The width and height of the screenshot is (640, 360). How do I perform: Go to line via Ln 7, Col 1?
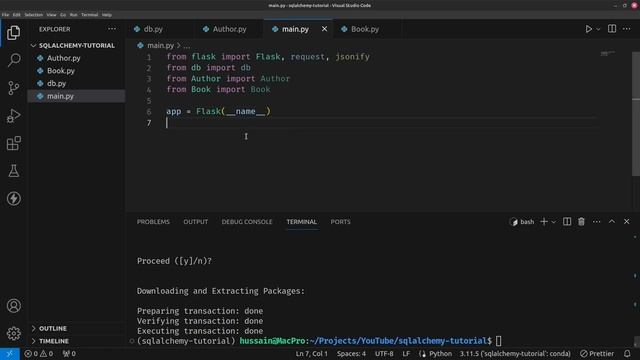(311, 354)
